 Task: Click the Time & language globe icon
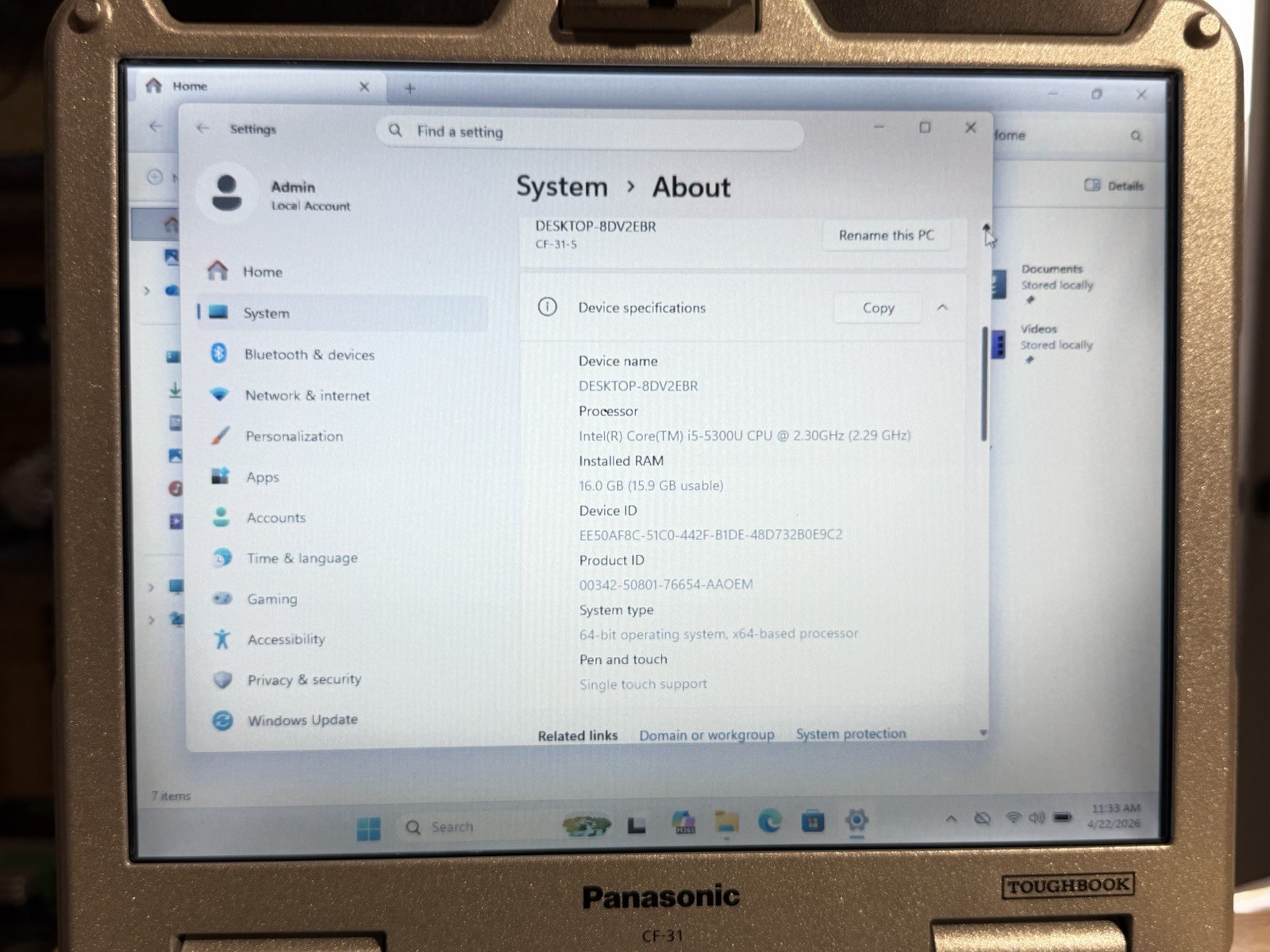[222, 558]
